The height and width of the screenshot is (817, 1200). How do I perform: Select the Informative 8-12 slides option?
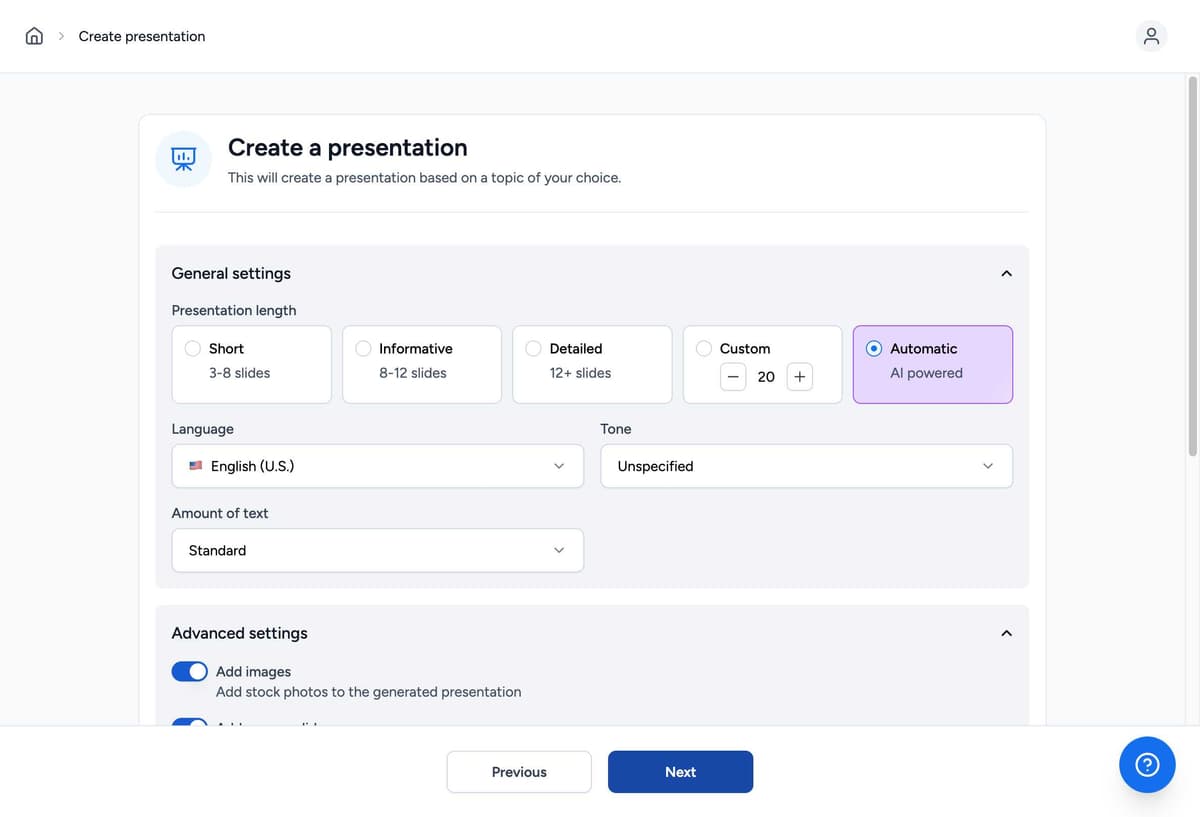[x=422, y=364]
